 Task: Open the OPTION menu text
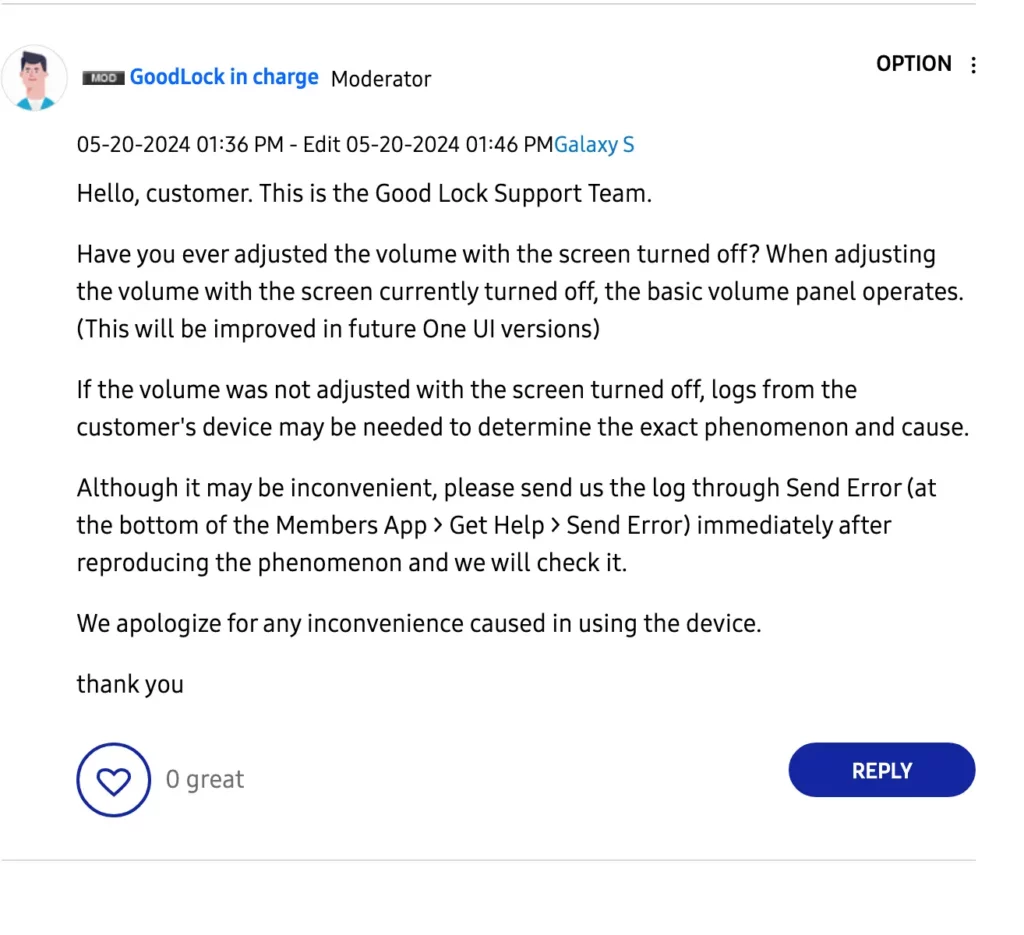pyautogui.click(x=914, y=64)
